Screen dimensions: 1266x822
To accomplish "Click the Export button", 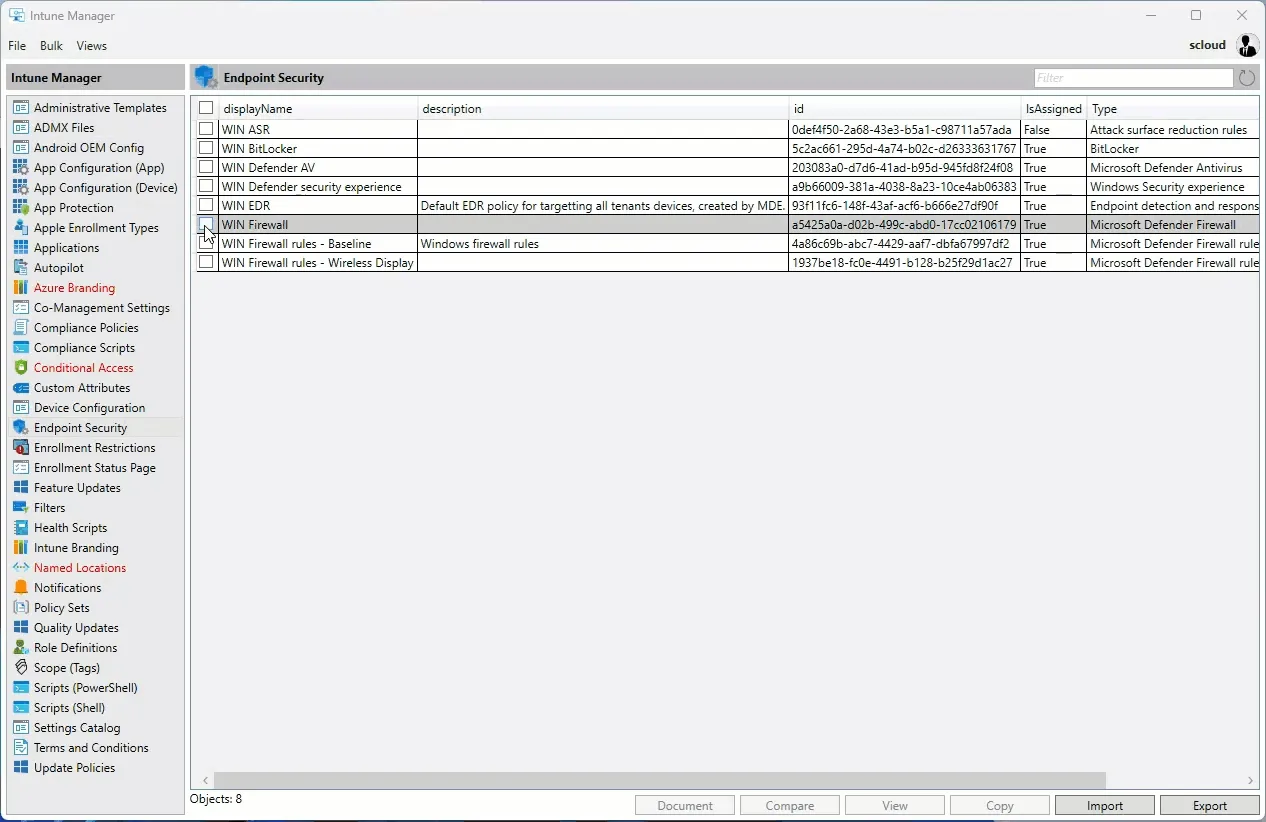I will coord(1210,806).
